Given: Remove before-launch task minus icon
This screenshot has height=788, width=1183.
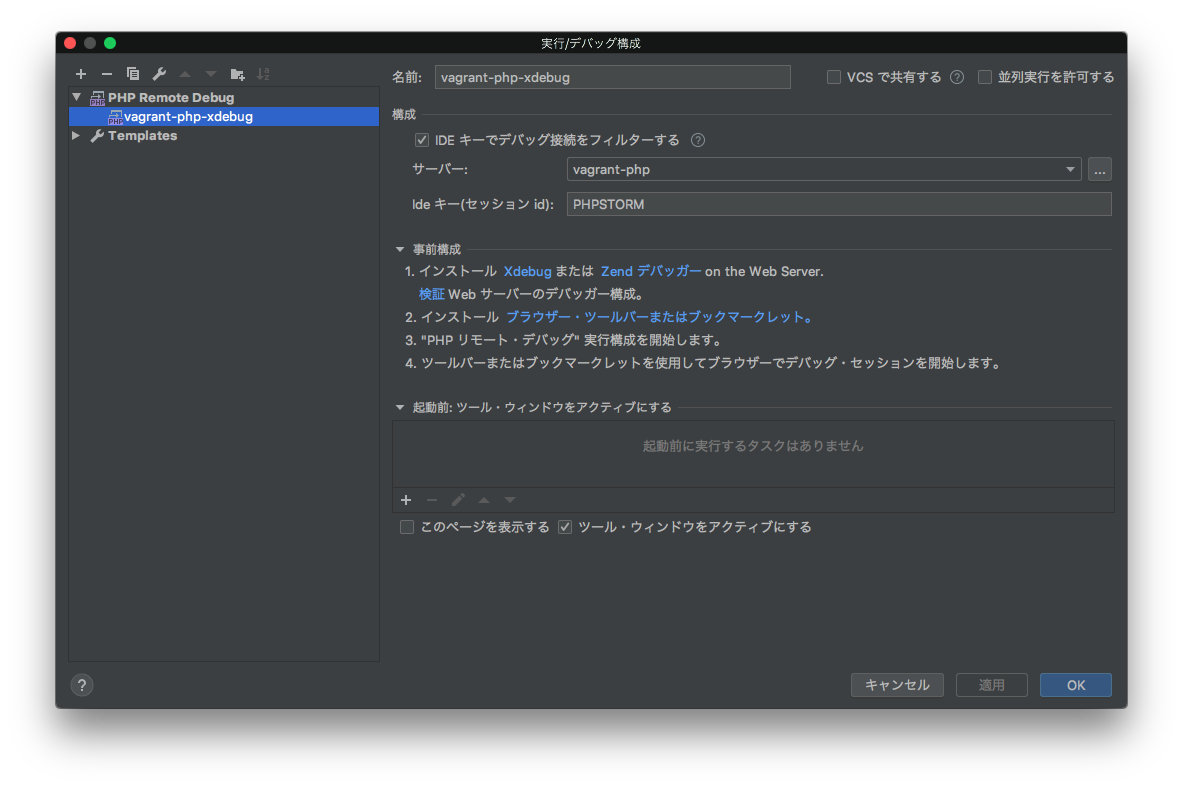Looking at the screenshot, I should point(432,500).
